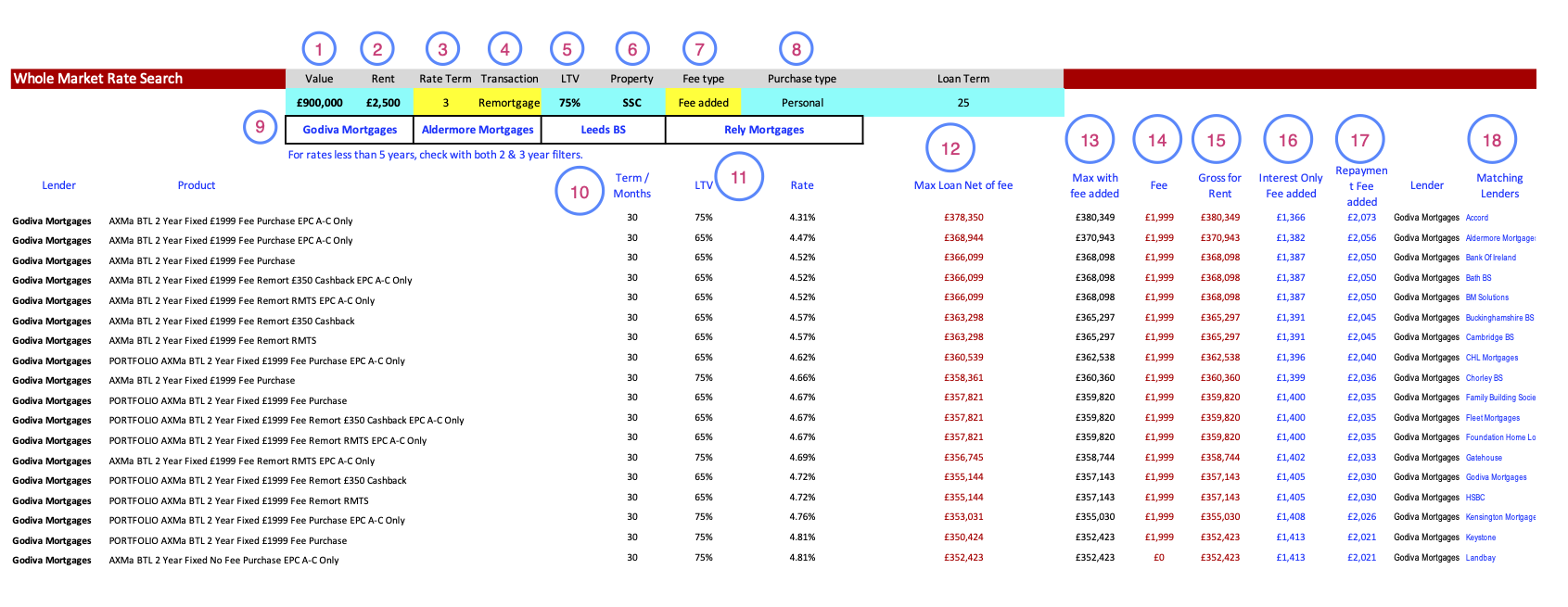This screenshot has width=1568, height=607.
Task: Select repayment value £2,073
Action: pyautogui.click(x=1361, y=218)
